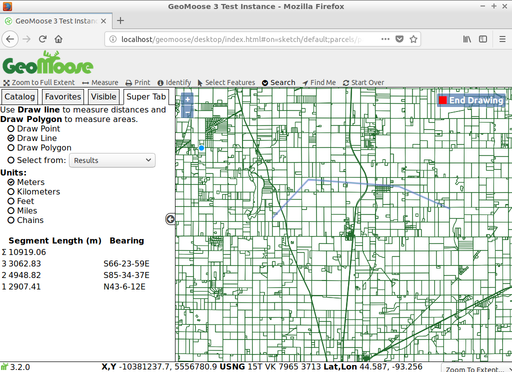Open the Print tool
The width and height of the screenshot is (512, 372).
(138, 82)
